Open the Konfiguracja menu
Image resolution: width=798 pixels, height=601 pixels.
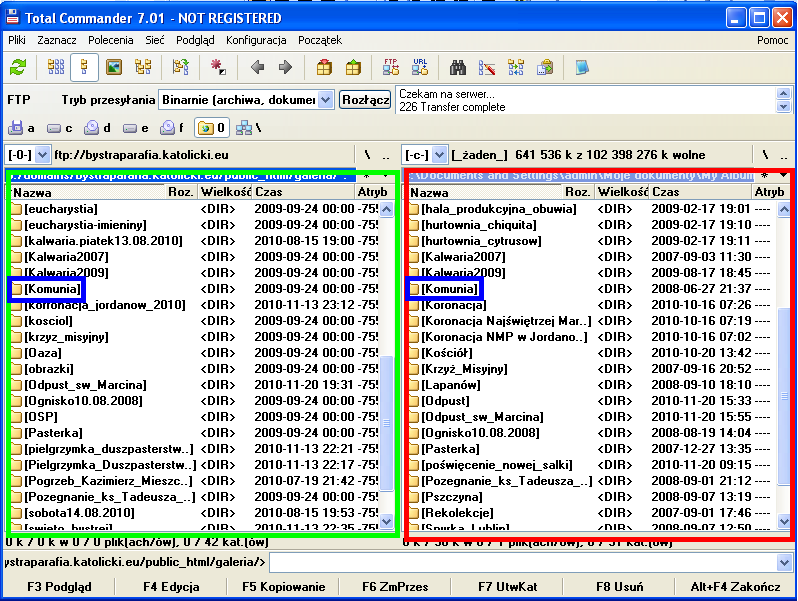pos(256,40)
